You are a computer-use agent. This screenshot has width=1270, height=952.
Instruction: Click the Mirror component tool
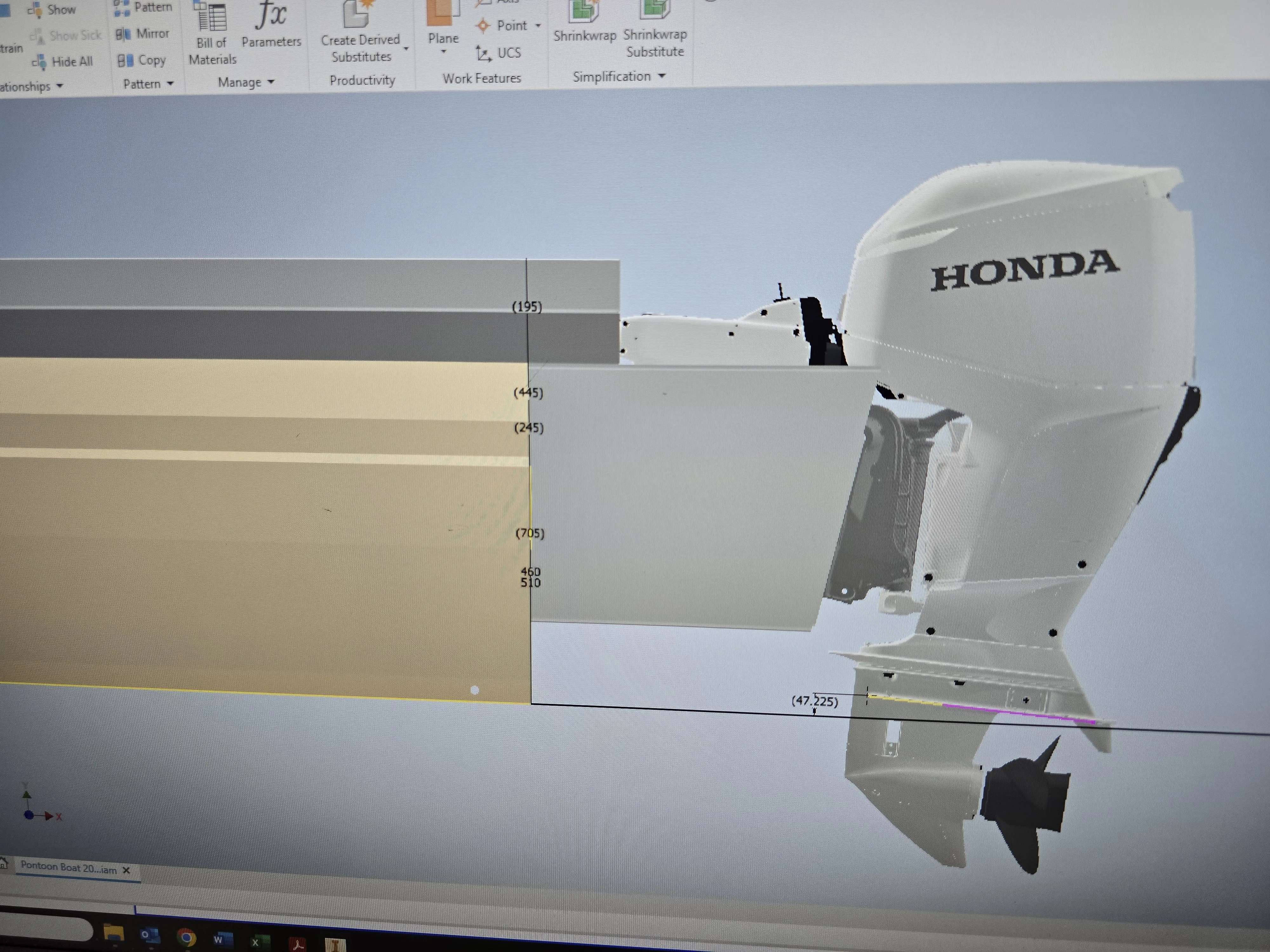(x=142, y=34)
